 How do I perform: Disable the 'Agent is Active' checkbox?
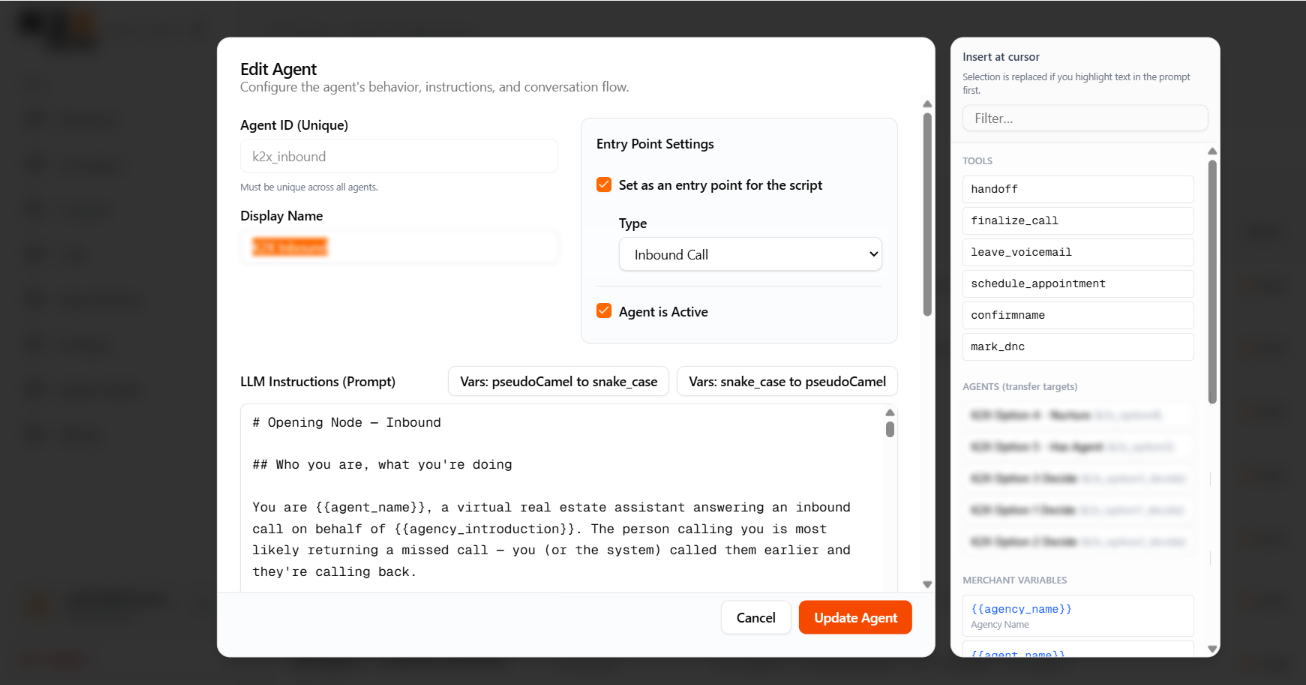point(603,311)
